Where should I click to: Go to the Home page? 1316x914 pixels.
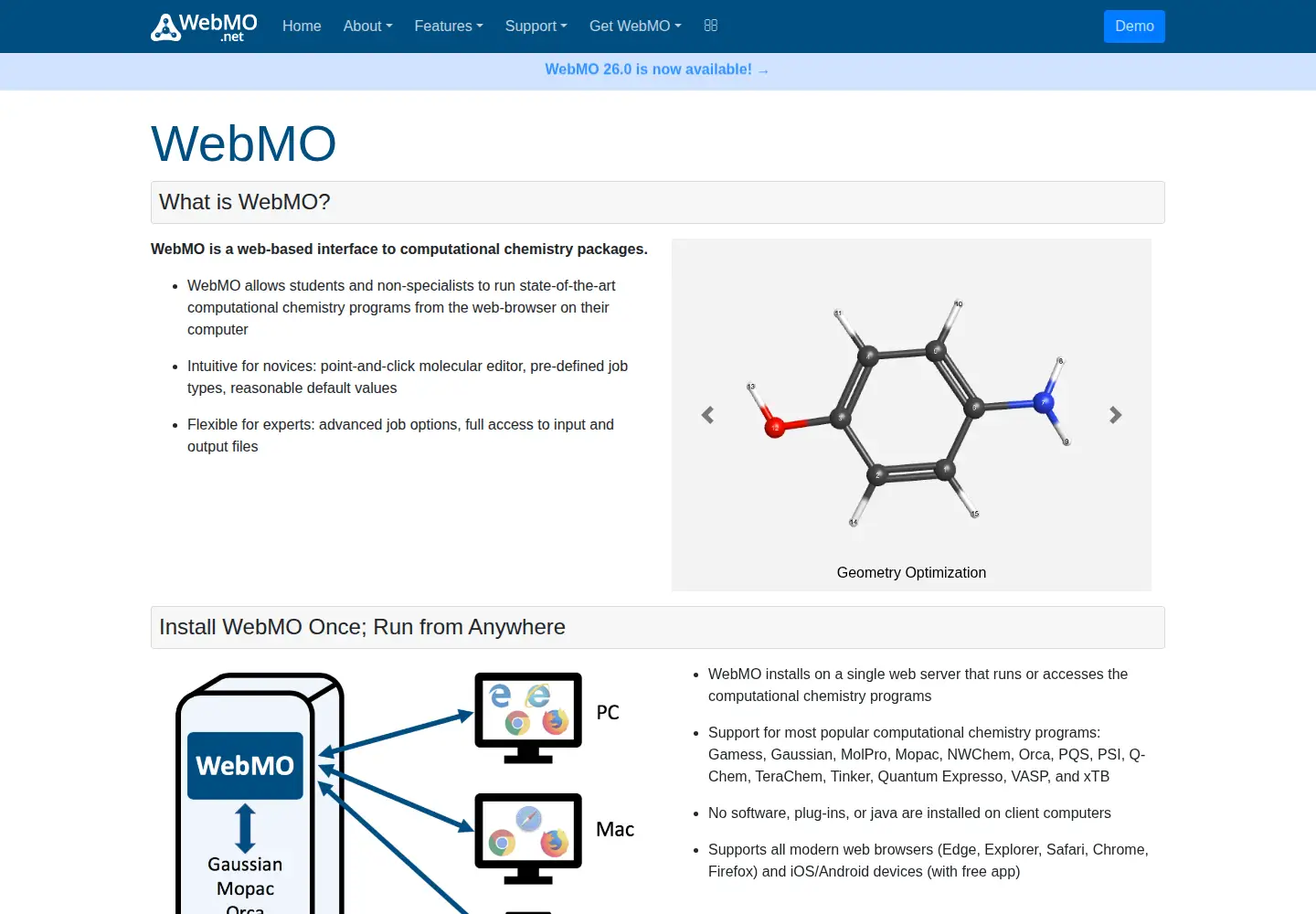tap(302, 26)
